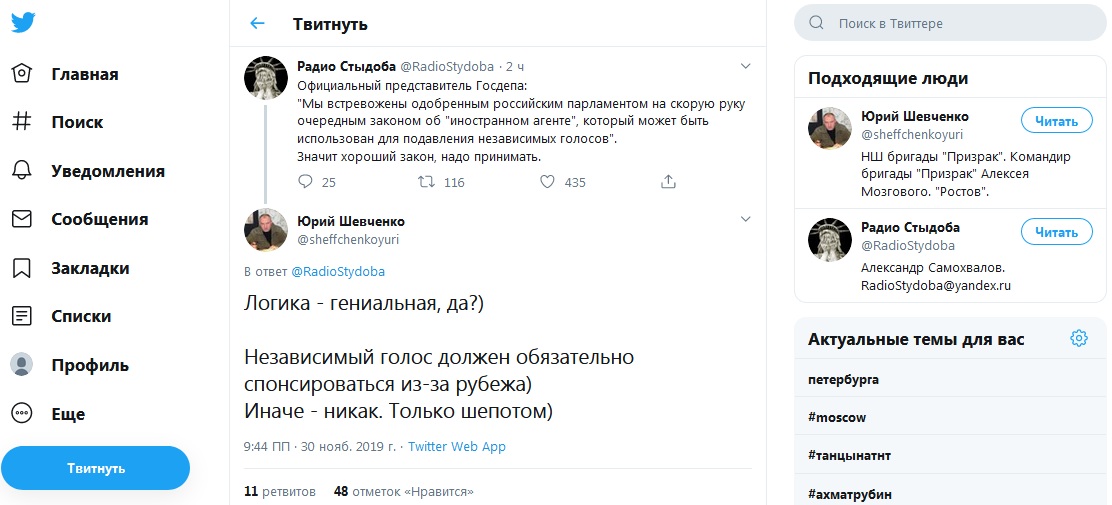The image size is (1112, 505).
Task: Open the @RadioStydoba reply mention link
Action: pyautogui.click(x=337, y=271)
